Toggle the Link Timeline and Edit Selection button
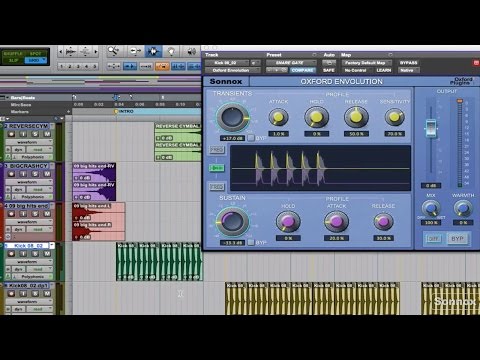 pyautogui.click(x=178, y=66)
